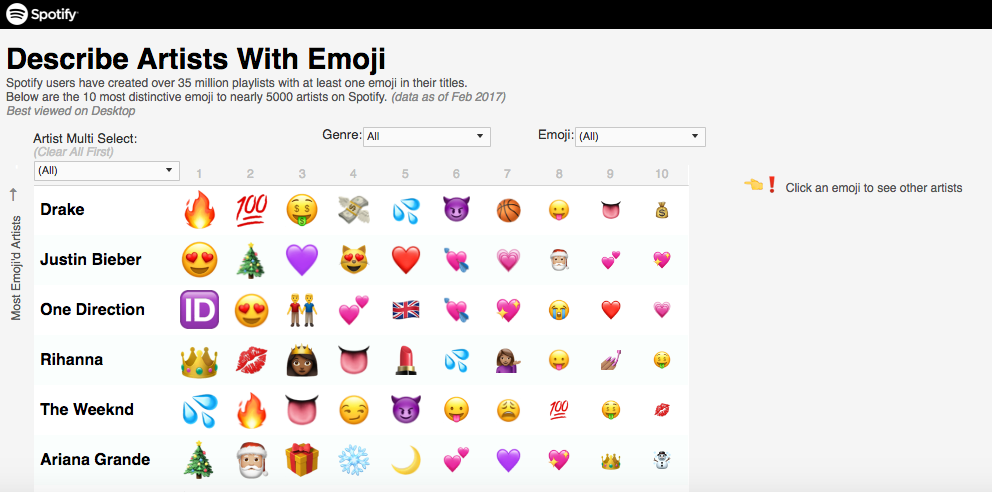Click Rihanna's lipstick emoji

click(x=406, y=360)
